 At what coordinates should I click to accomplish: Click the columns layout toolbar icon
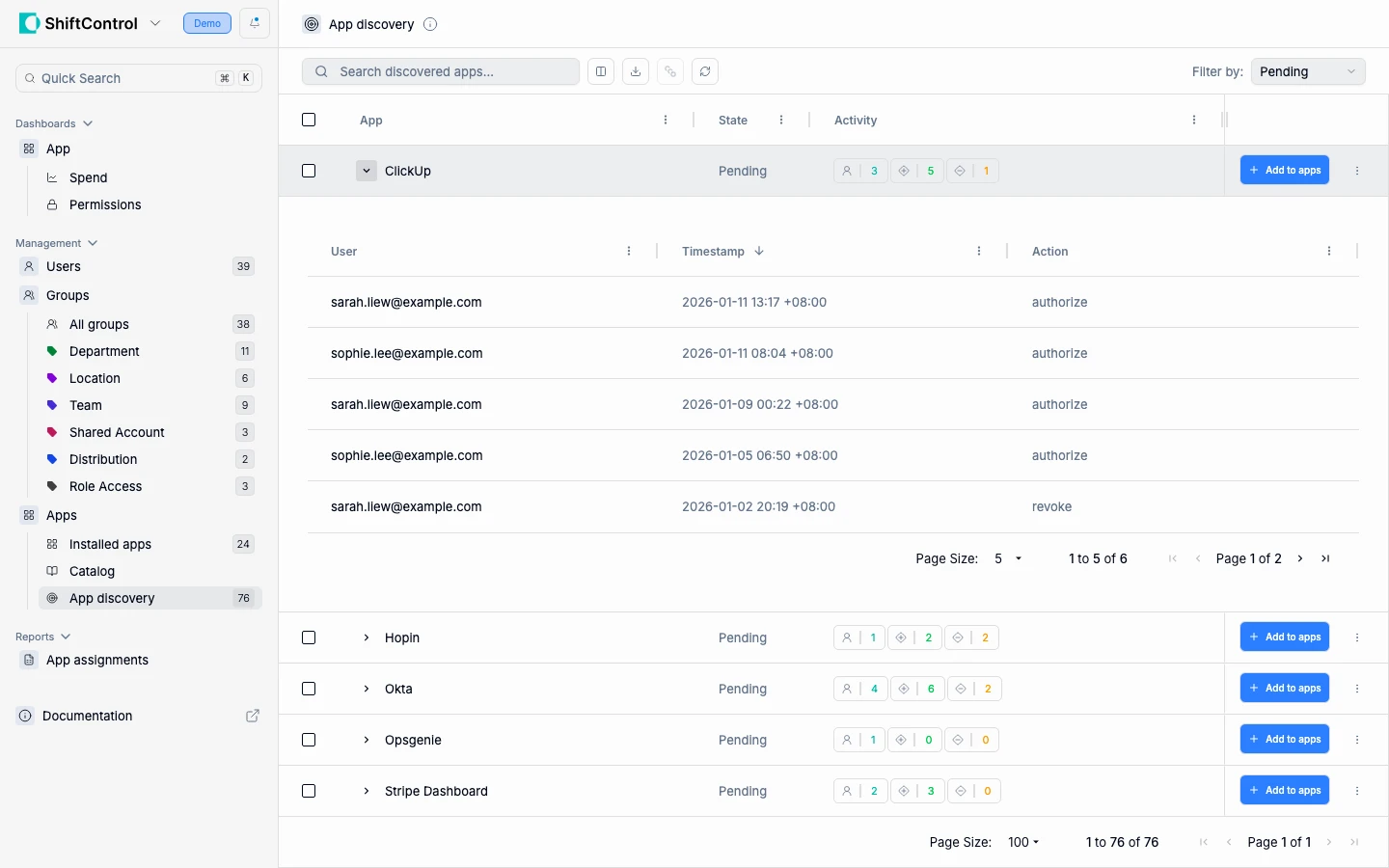tap(601, 71)
